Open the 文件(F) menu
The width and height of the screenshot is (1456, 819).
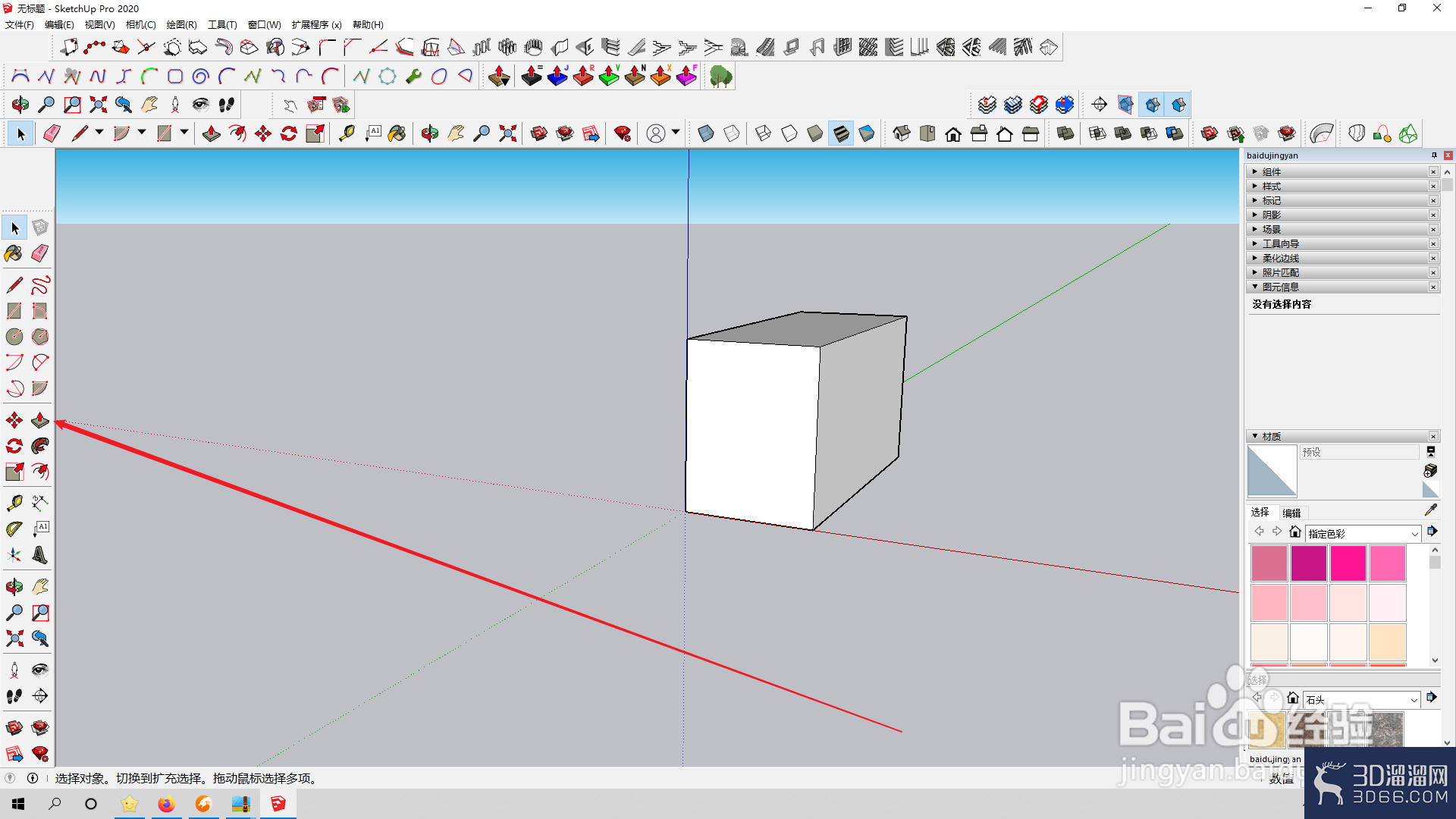click(x=20, y=25)
